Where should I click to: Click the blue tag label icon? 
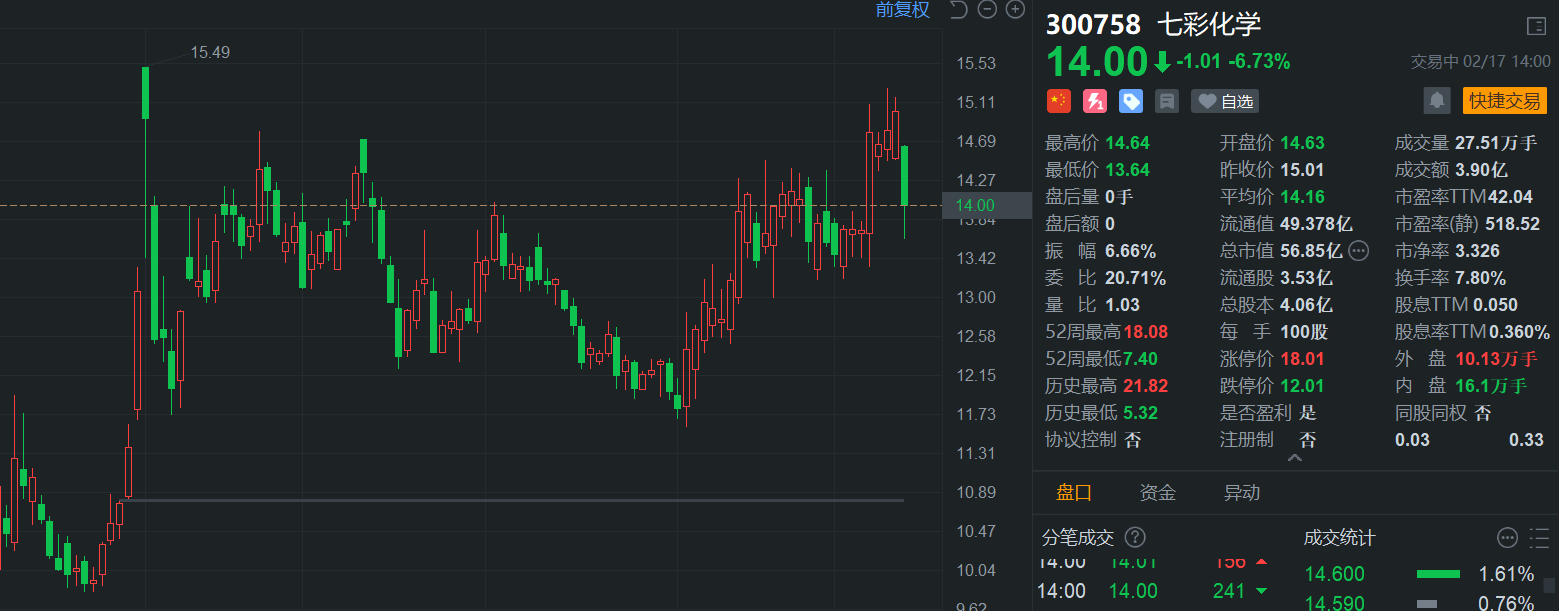pyautogui.click(x=1131, y=101)
